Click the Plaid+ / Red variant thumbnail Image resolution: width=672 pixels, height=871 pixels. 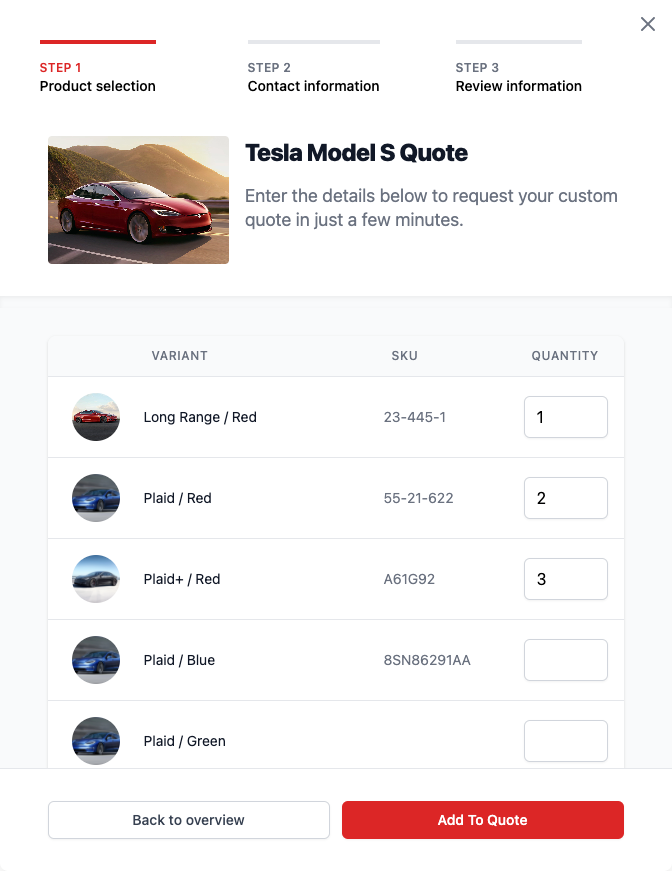tap(96, 579)
